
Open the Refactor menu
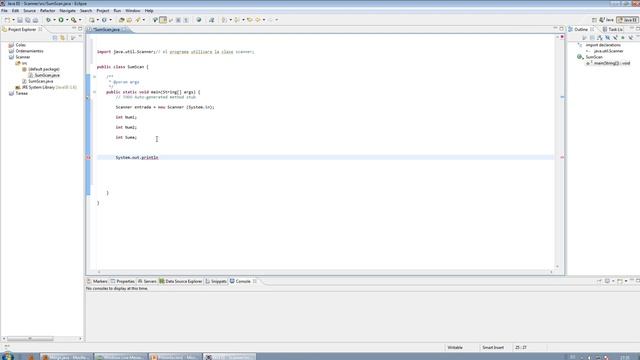47,11
